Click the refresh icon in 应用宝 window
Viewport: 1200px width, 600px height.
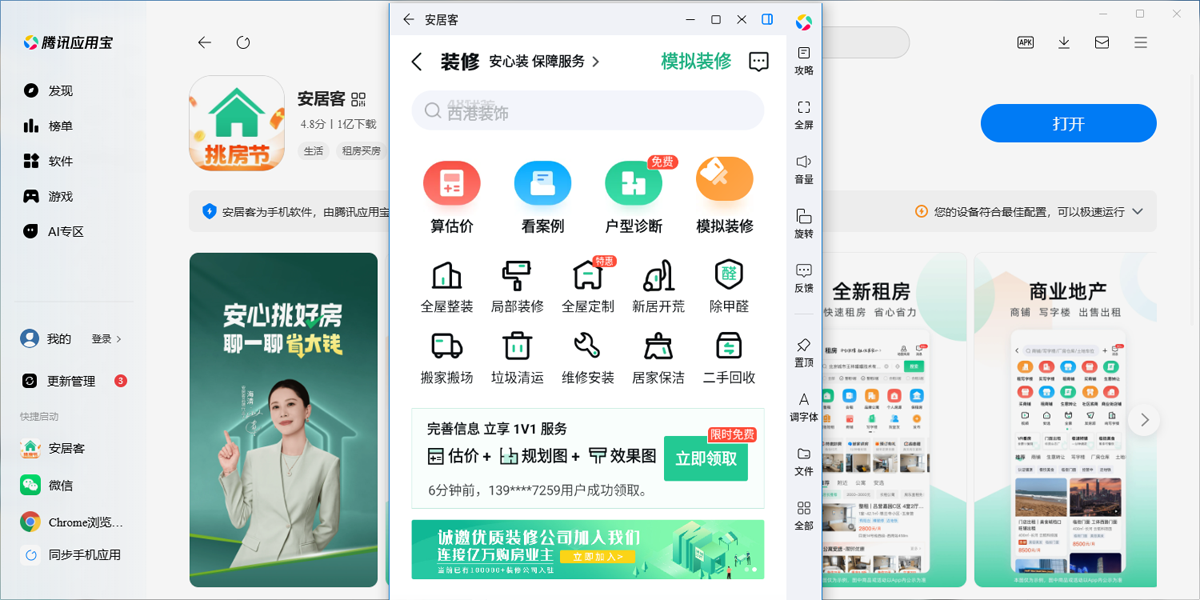coord(243,42)
